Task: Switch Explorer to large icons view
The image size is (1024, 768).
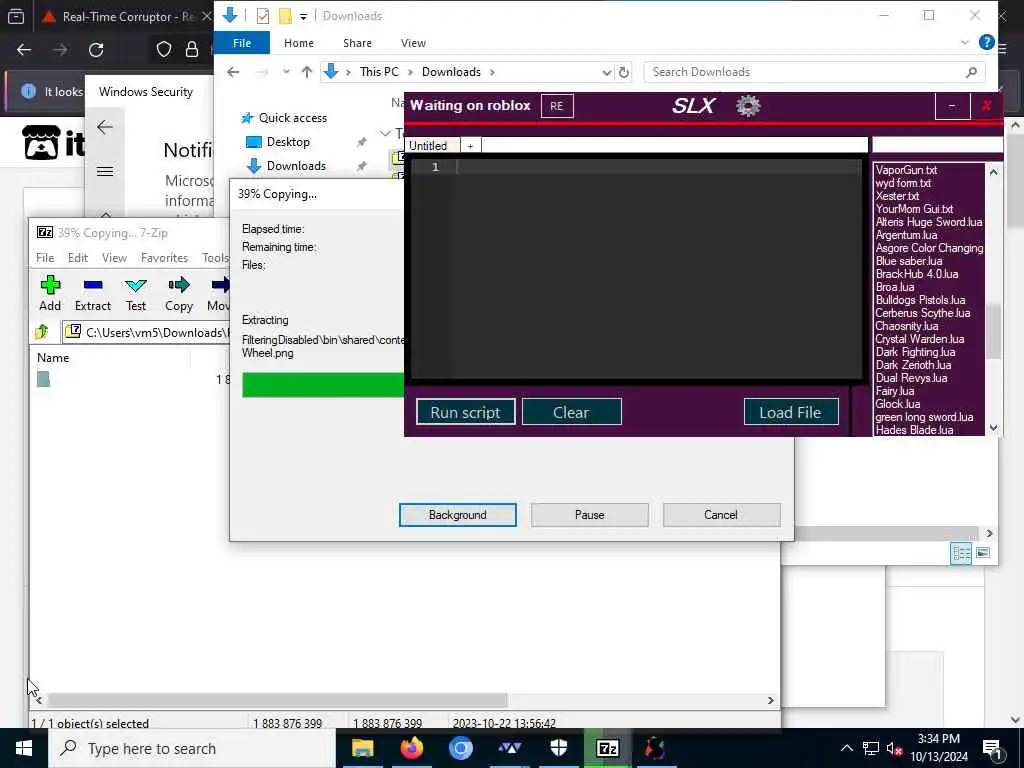Action: click(983, 553)
